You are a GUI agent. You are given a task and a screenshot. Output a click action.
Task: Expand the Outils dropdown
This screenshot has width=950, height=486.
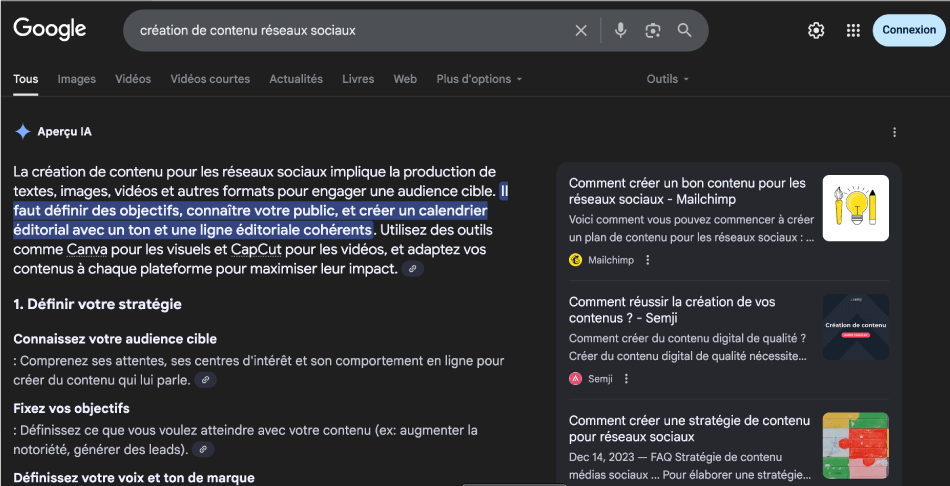pyautogui.click(x=668, y=79)
